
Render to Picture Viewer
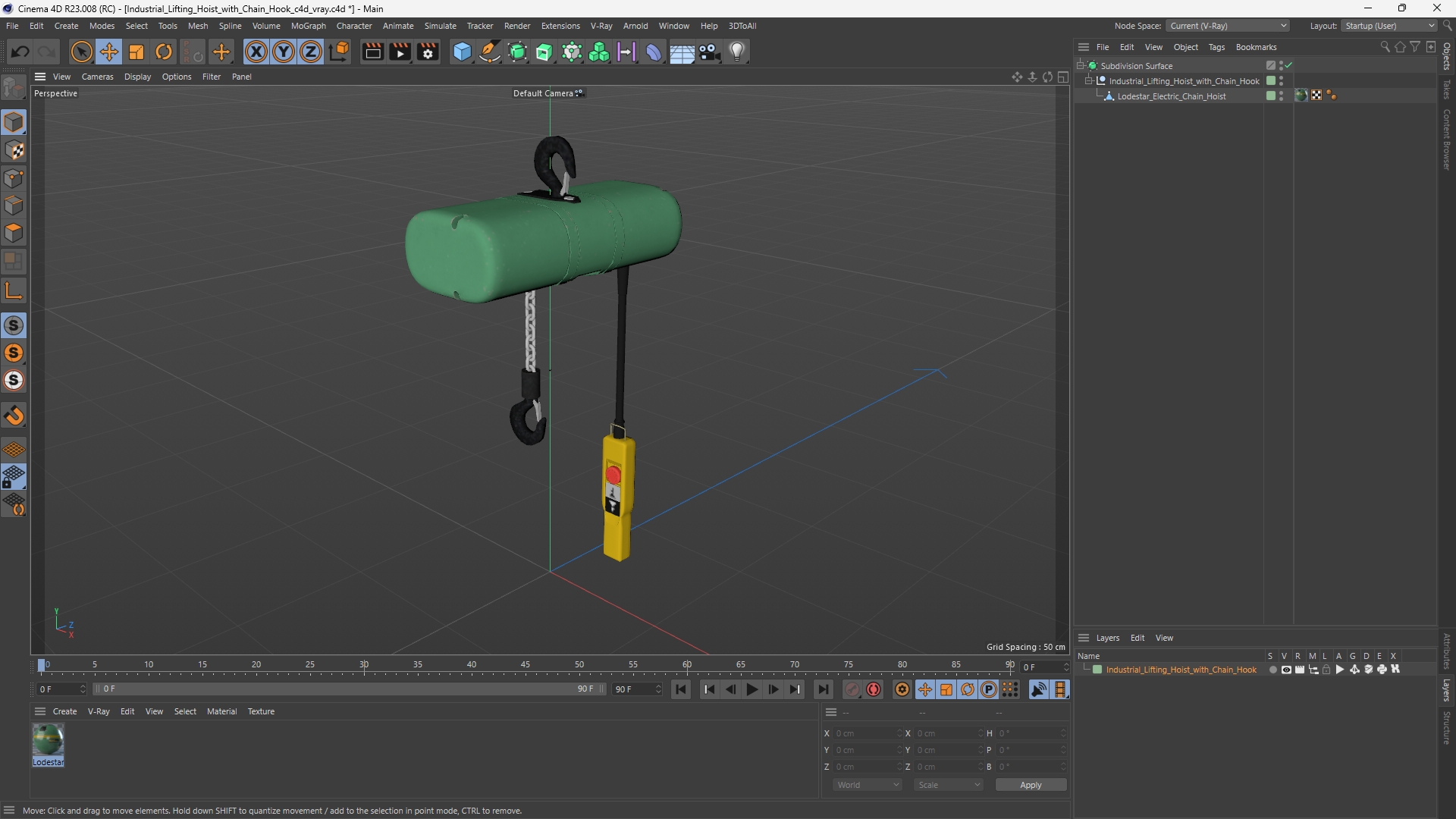pos(400,52)
